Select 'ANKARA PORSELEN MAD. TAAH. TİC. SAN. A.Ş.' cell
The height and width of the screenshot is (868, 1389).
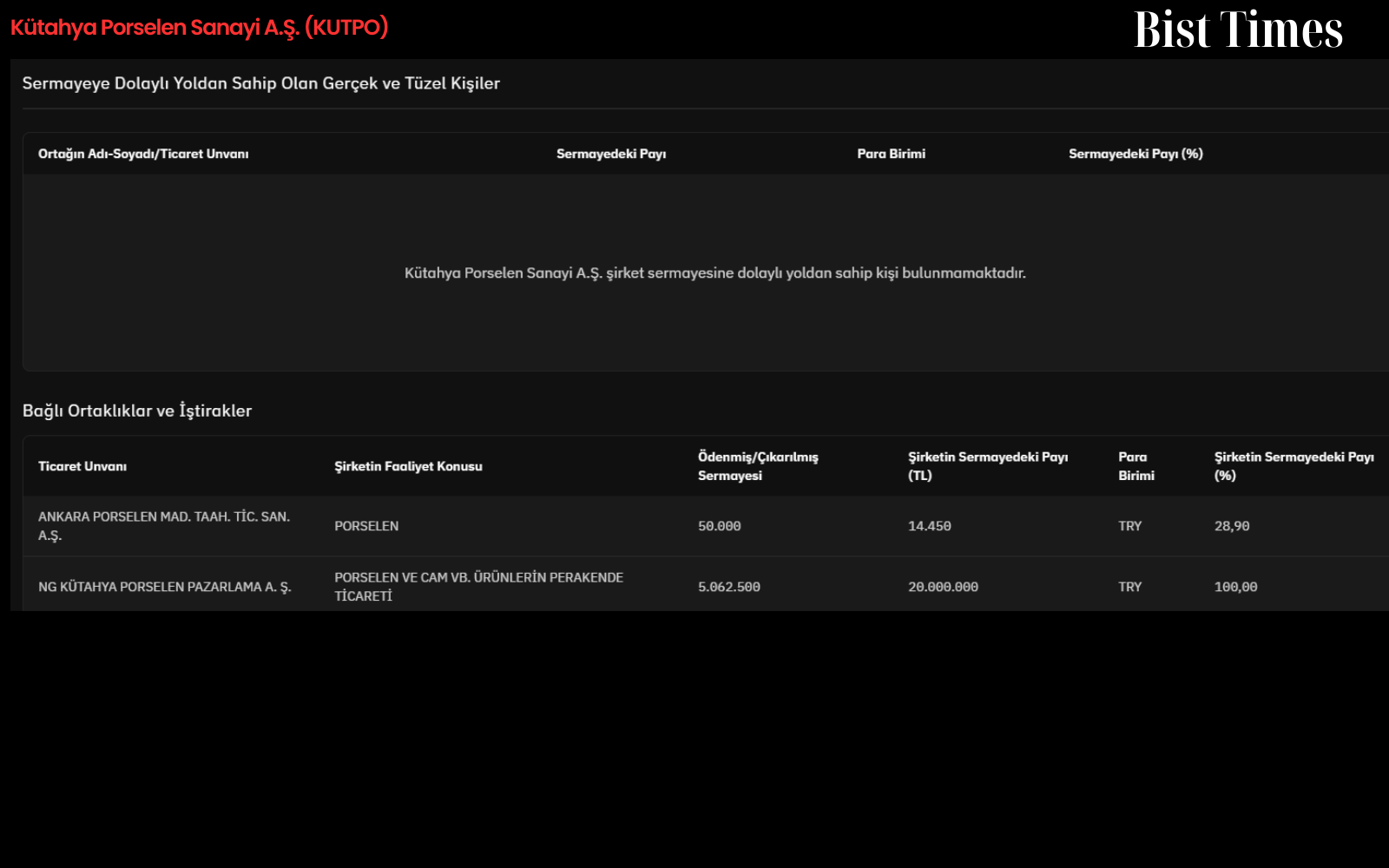pos(164,526)
